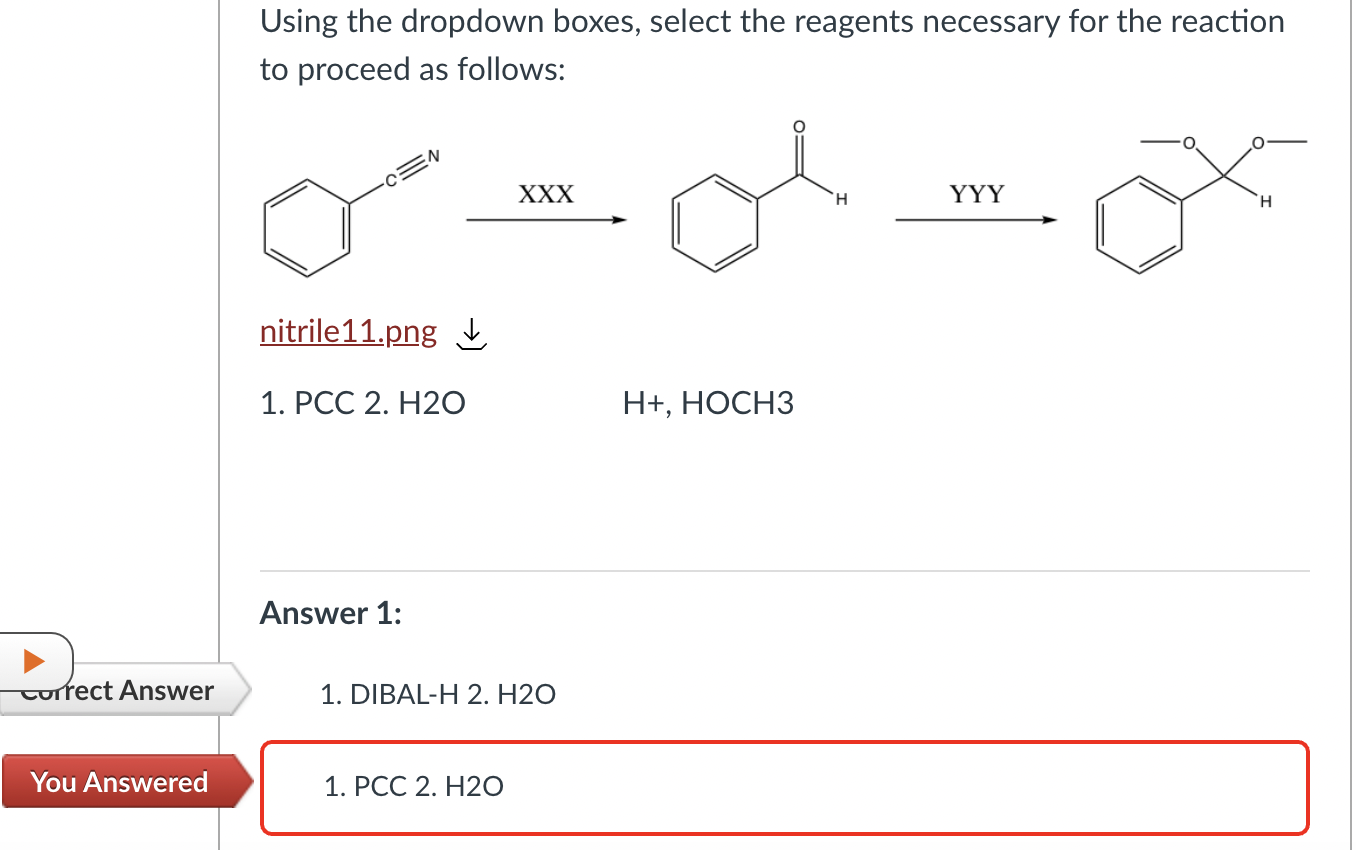
Task: Click the orange play triangle on the left
Action: 34,660
